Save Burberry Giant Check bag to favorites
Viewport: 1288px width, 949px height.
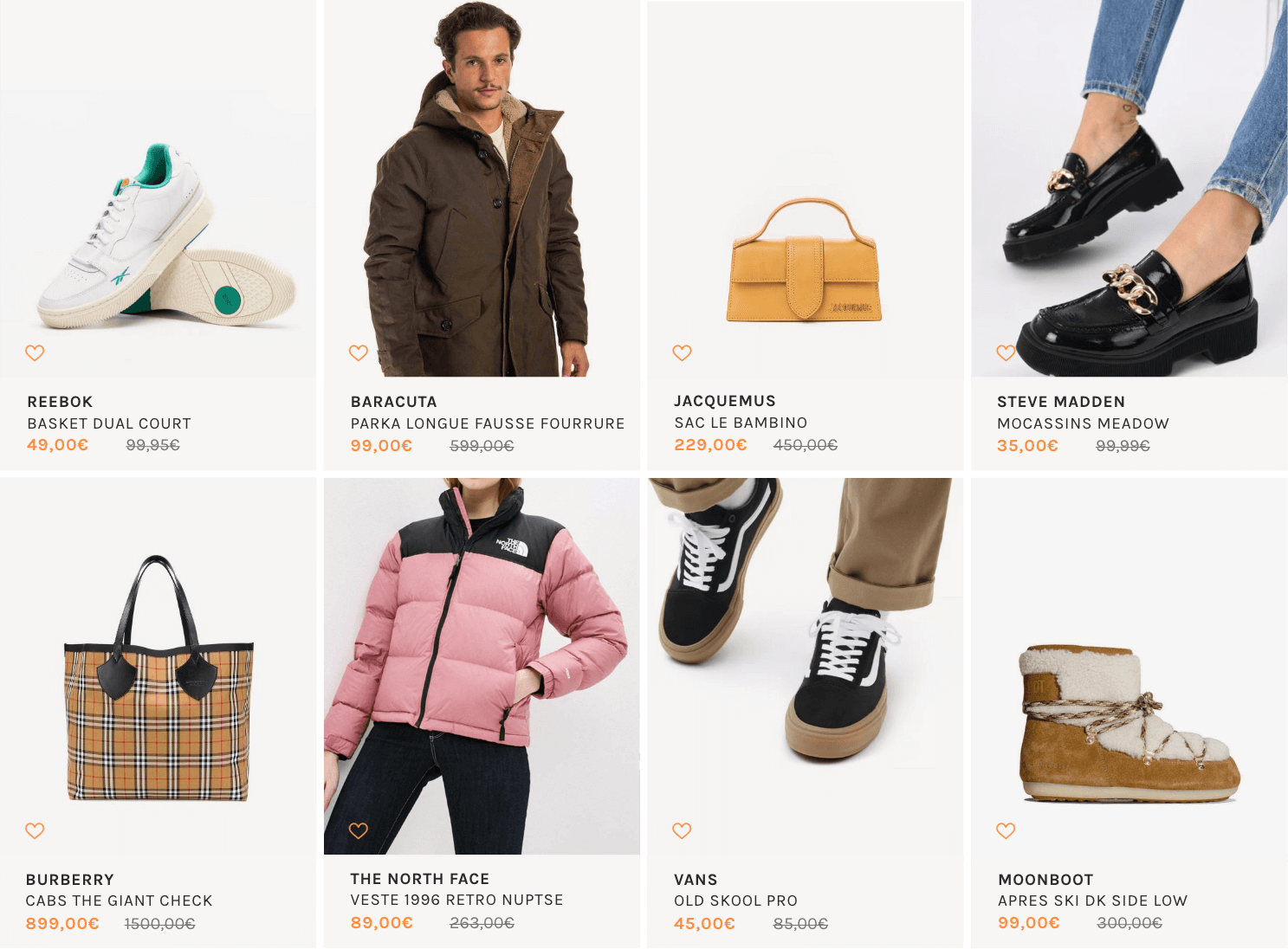[x=35, y=830]
